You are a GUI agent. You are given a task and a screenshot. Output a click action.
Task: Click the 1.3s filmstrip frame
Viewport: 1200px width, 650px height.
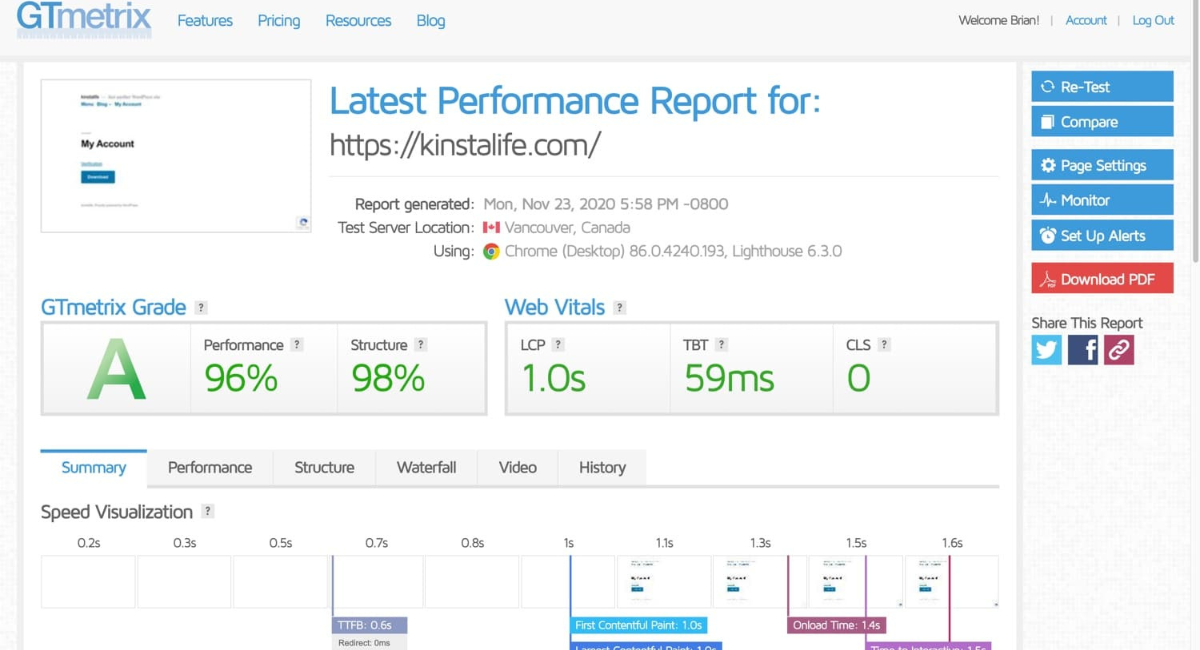(760, 582)
